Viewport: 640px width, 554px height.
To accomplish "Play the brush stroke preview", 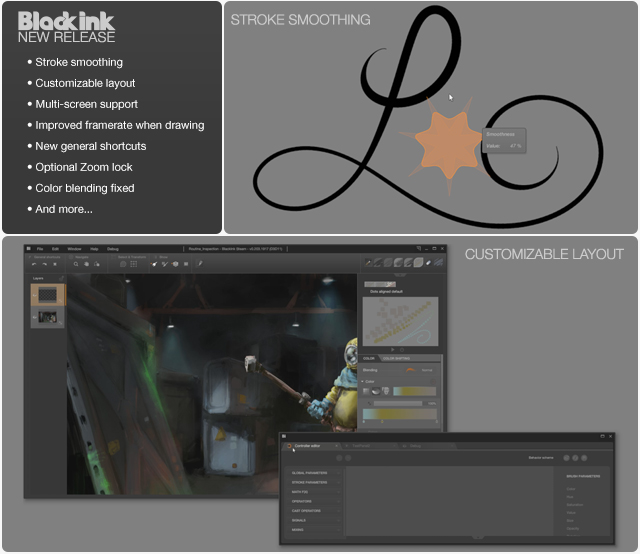I will 393,350.
